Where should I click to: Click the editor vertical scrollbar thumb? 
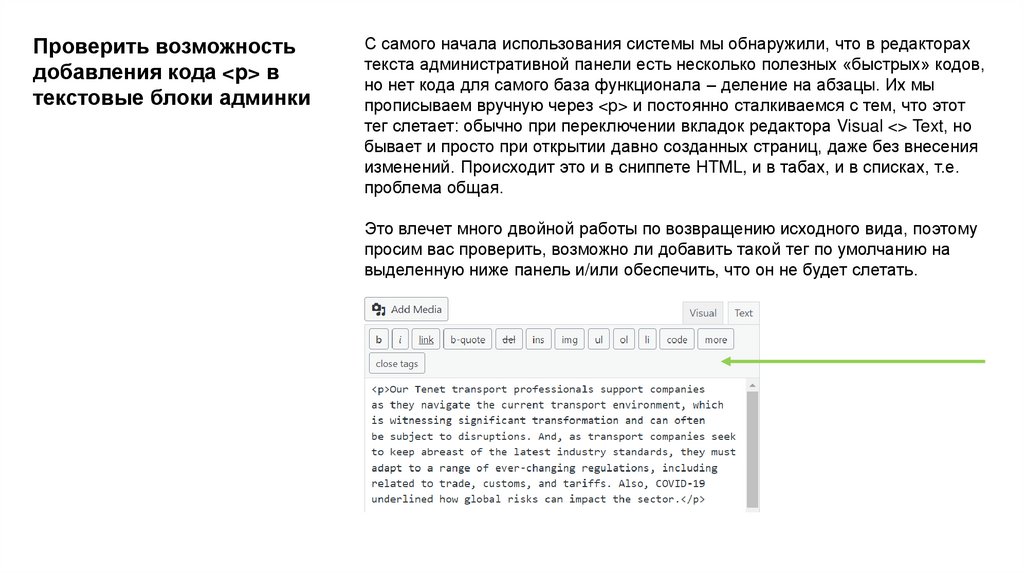[752, 449]
